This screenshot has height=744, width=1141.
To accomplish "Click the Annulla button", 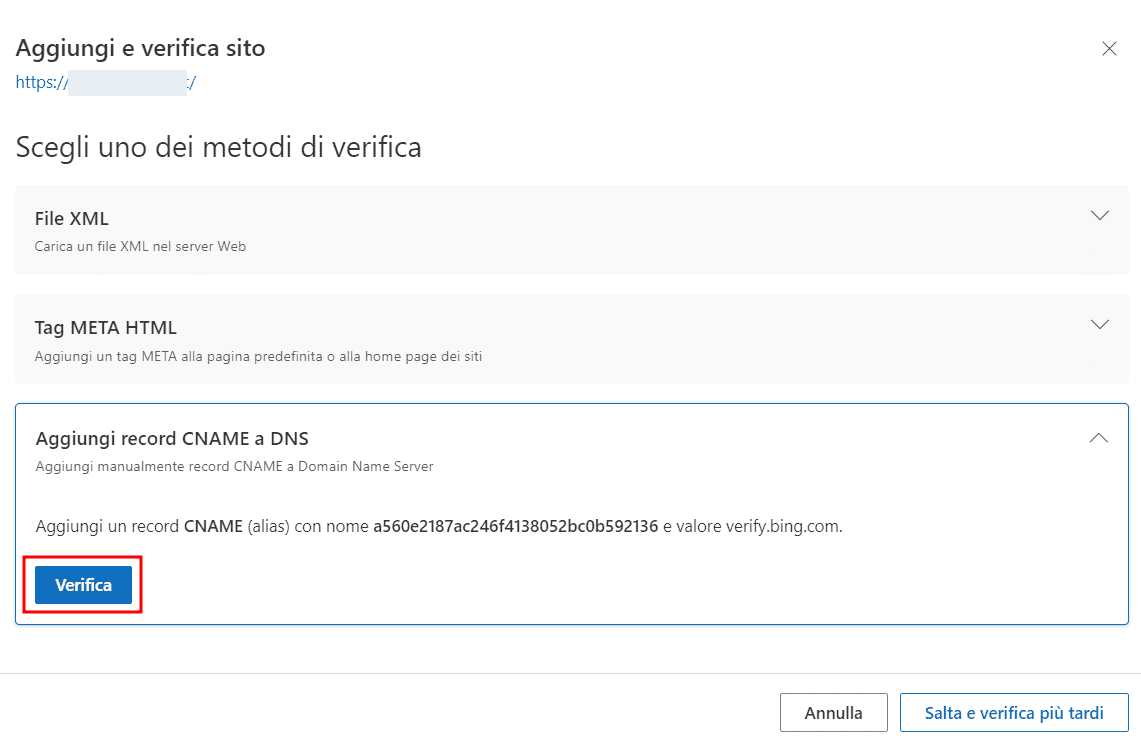I will 833,712.
